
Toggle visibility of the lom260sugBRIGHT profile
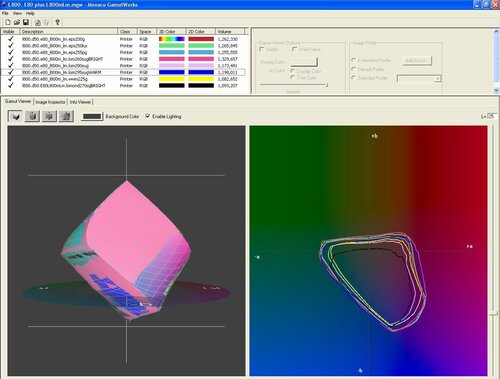(11, 59)
